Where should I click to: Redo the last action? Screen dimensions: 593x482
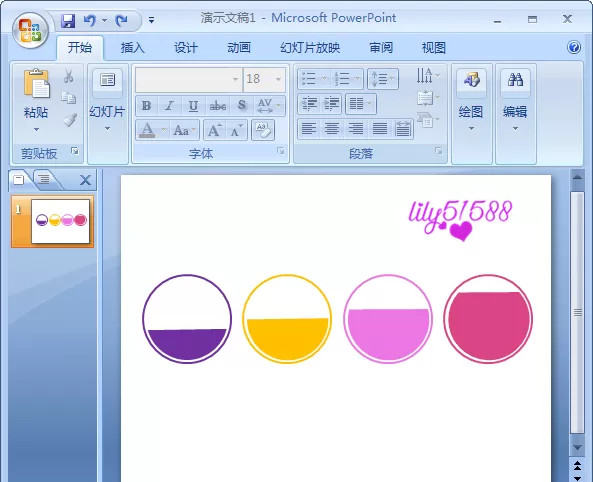point(121,20)
